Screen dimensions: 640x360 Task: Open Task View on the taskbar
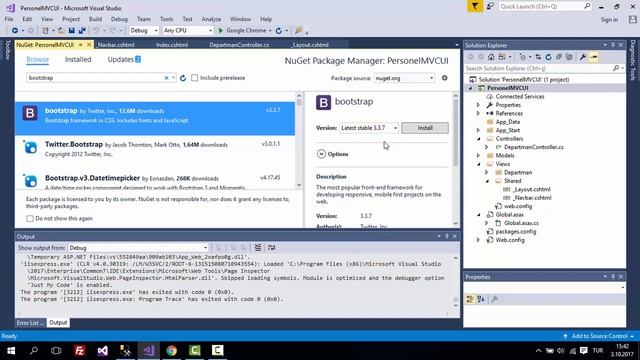pos(56,351)
